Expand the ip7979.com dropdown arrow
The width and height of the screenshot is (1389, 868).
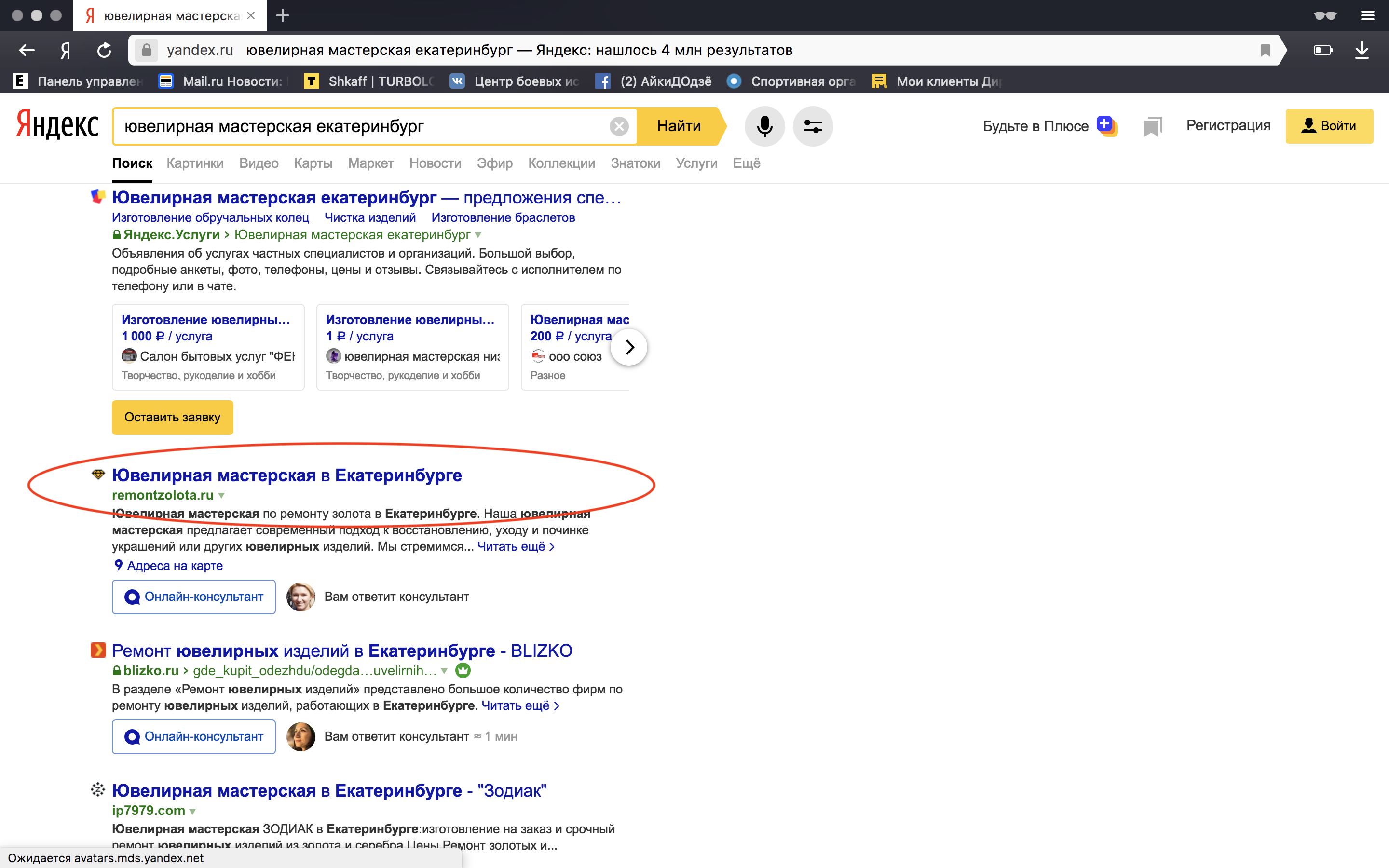click(x=193, y=811)
